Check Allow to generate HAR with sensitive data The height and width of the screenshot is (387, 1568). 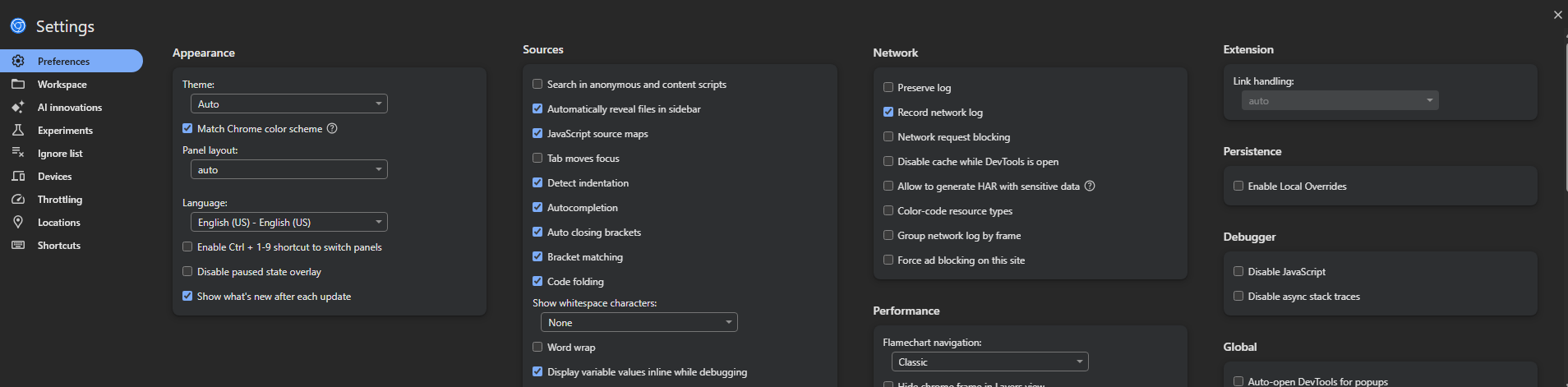888,186
